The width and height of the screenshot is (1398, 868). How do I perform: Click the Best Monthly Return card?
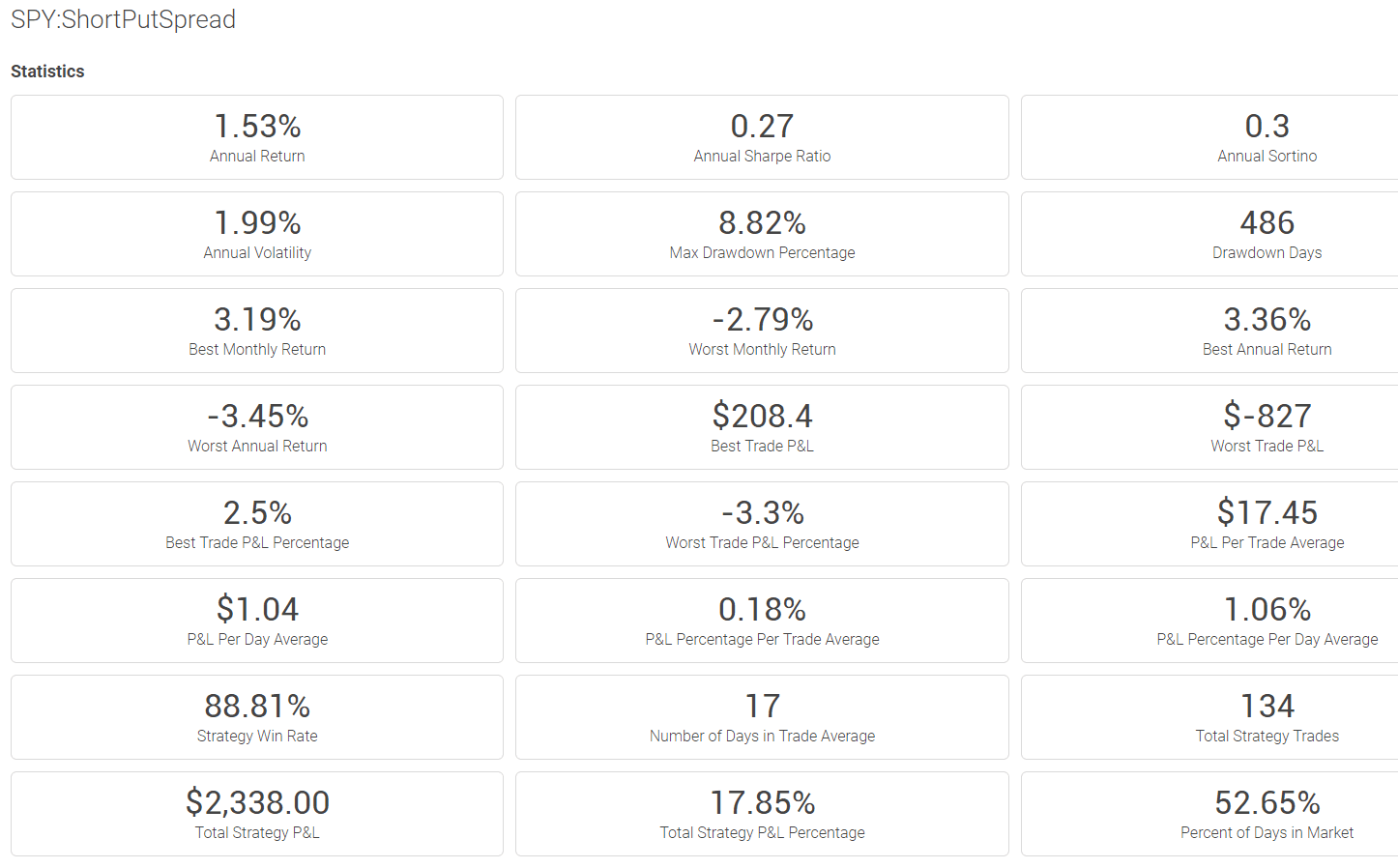(x=257, y=331)
